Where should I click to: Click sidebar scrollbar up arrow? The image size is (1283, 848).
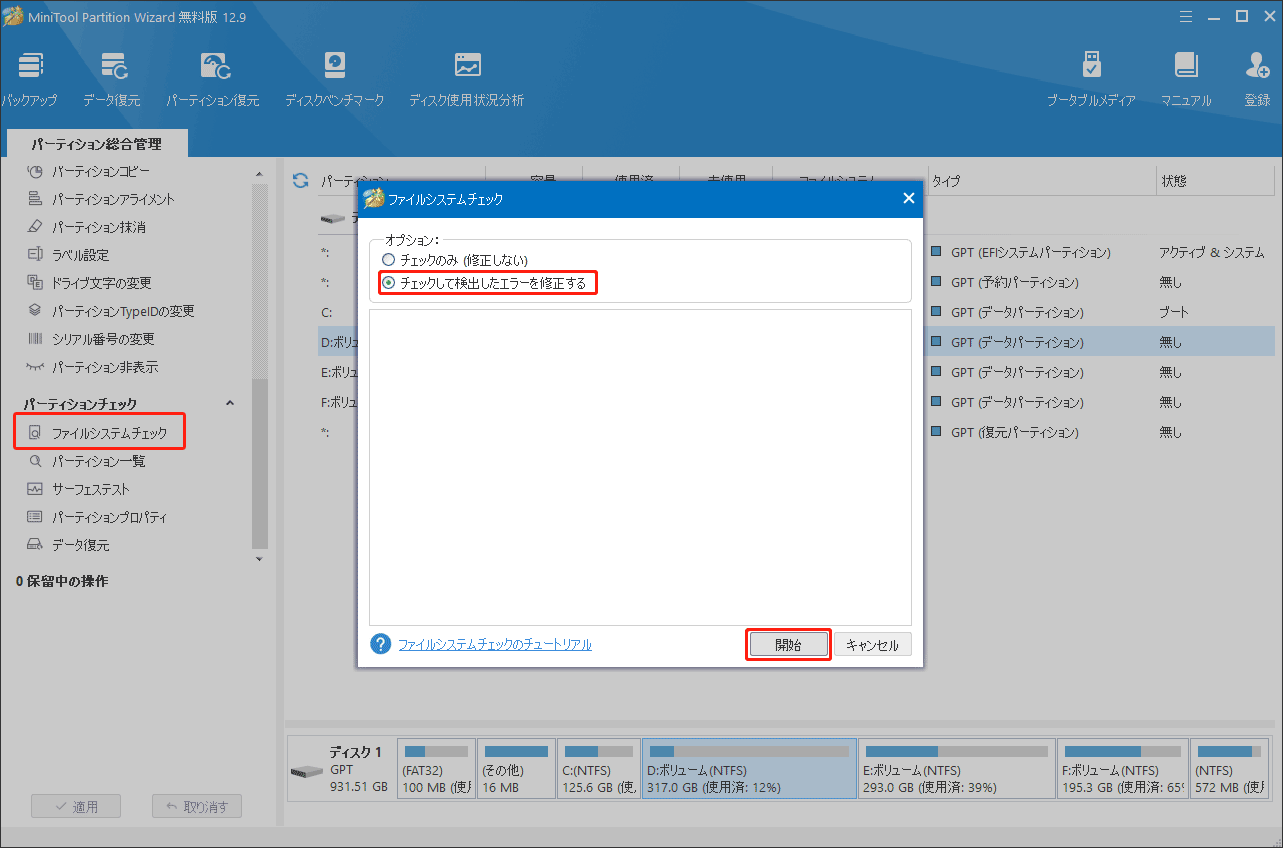(259, 173)
